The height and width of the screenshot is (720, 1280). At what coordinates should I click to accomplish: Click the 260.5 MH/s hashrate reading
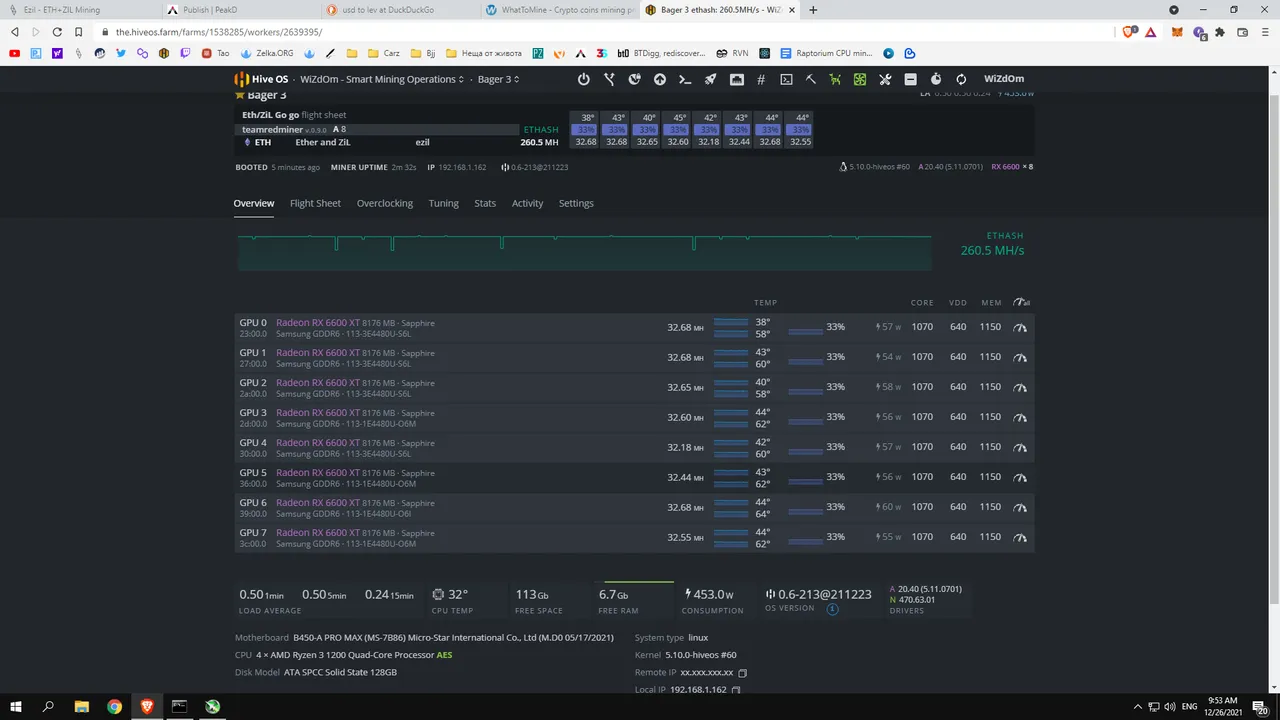coord(992,250)
